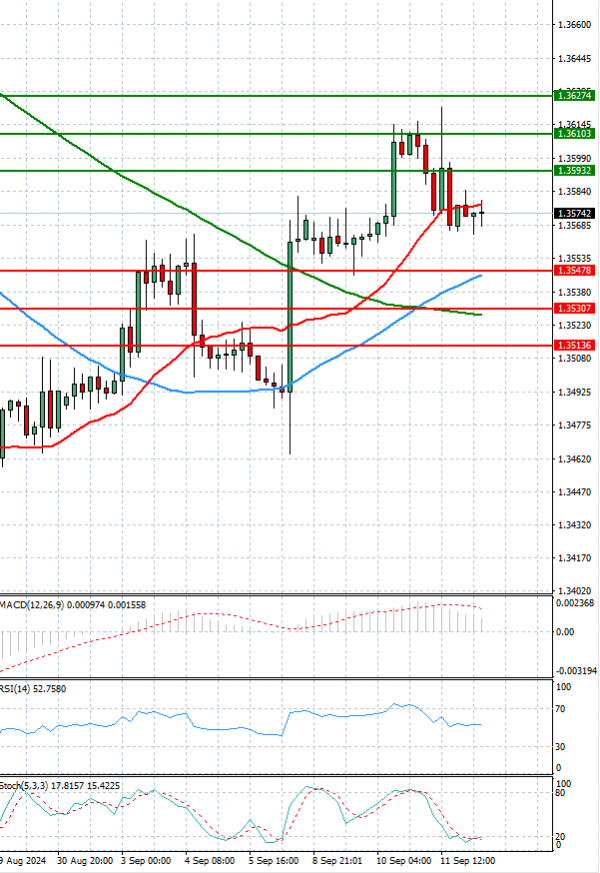Click the 1.36600 price axis value

[x=574, y=25]
